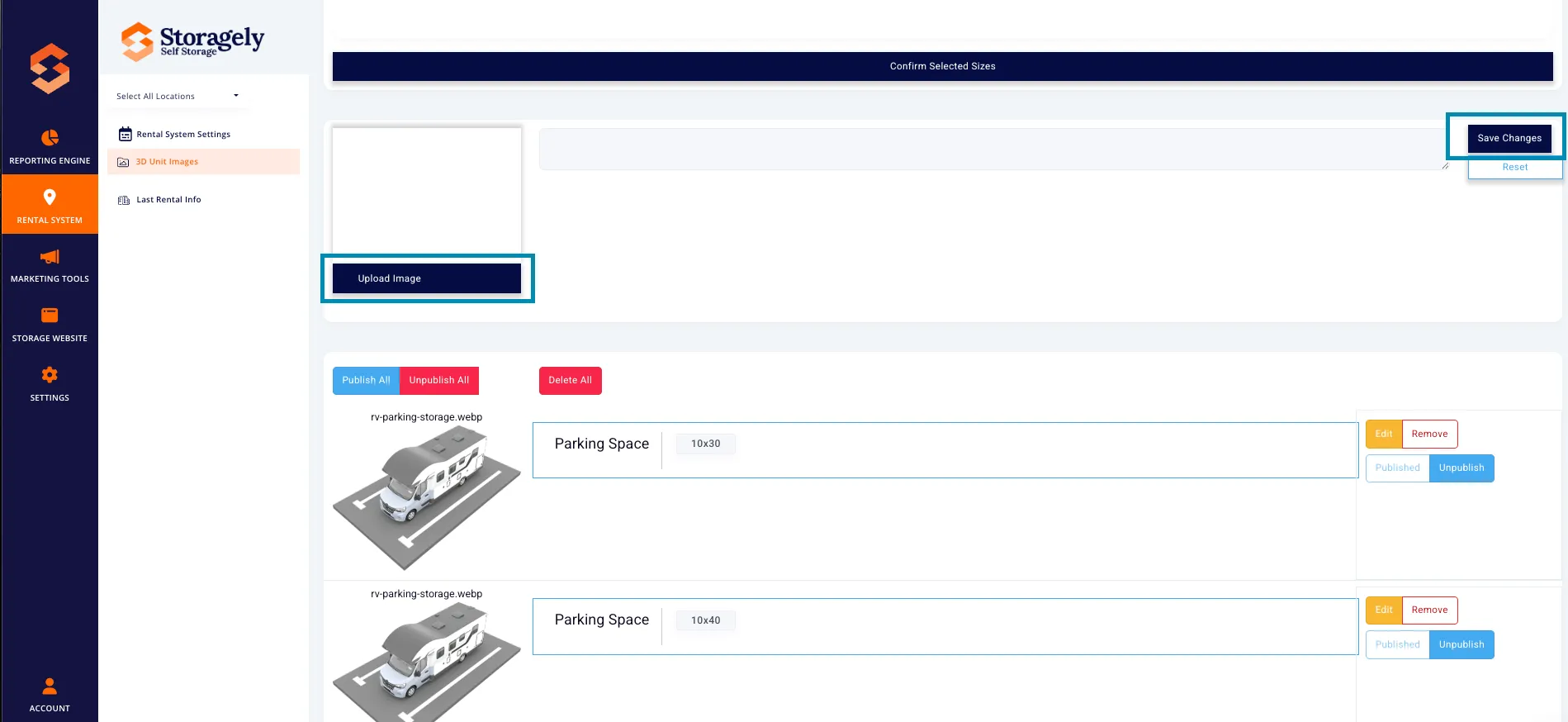
Task: Remove the 10x30 Parking Space entry
Action: pos(1430,434)
